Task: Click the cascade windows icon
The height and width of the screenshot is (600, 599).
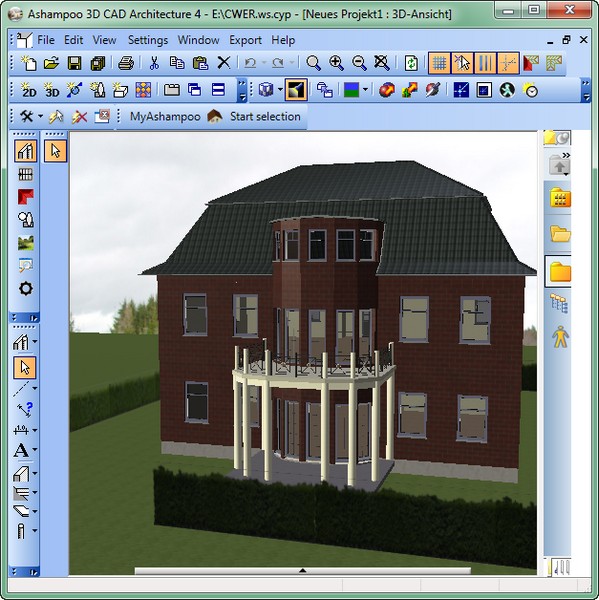Action: click(x=195, y=90)
